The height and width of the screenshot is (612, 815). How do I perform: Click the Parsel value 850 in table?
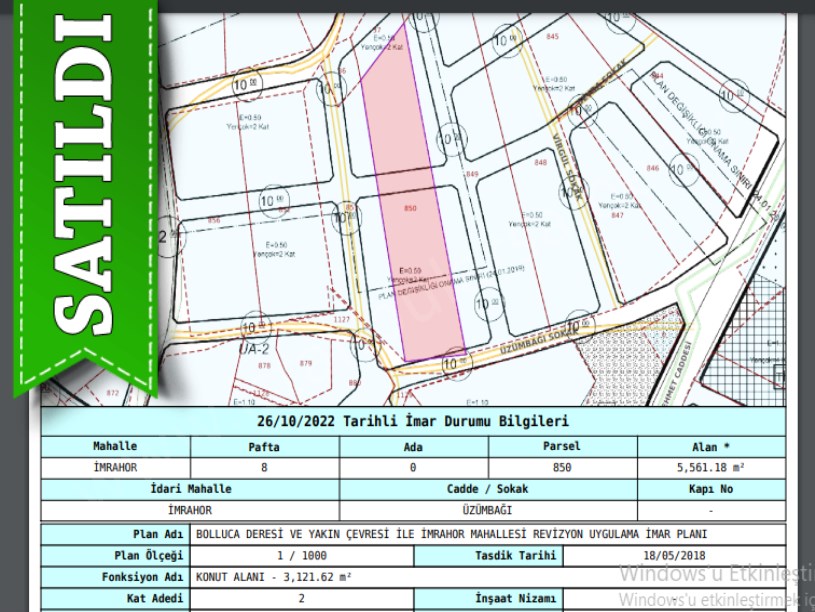pyautogui.click(x=561, y=467)
